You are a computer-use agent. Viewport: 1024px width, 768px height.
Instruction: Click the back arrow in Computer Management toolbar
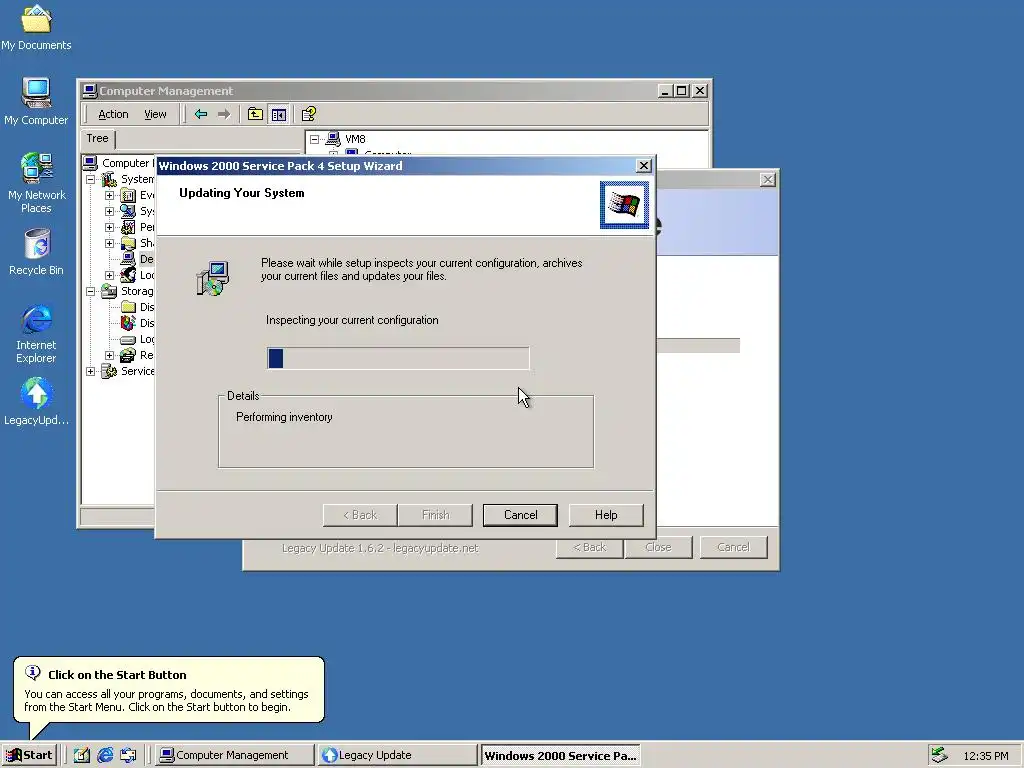point(200,114)
